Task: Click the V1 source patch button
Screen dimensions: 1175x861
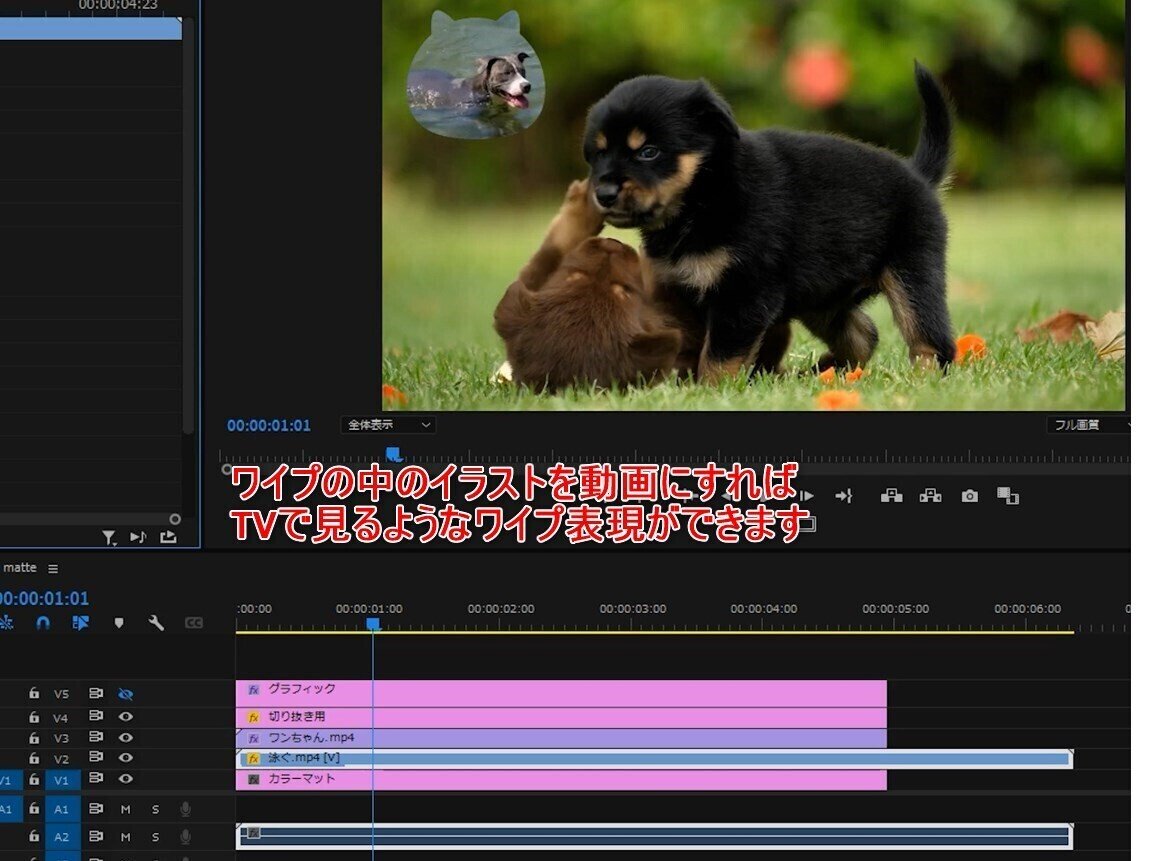Action: coord(6,780)
